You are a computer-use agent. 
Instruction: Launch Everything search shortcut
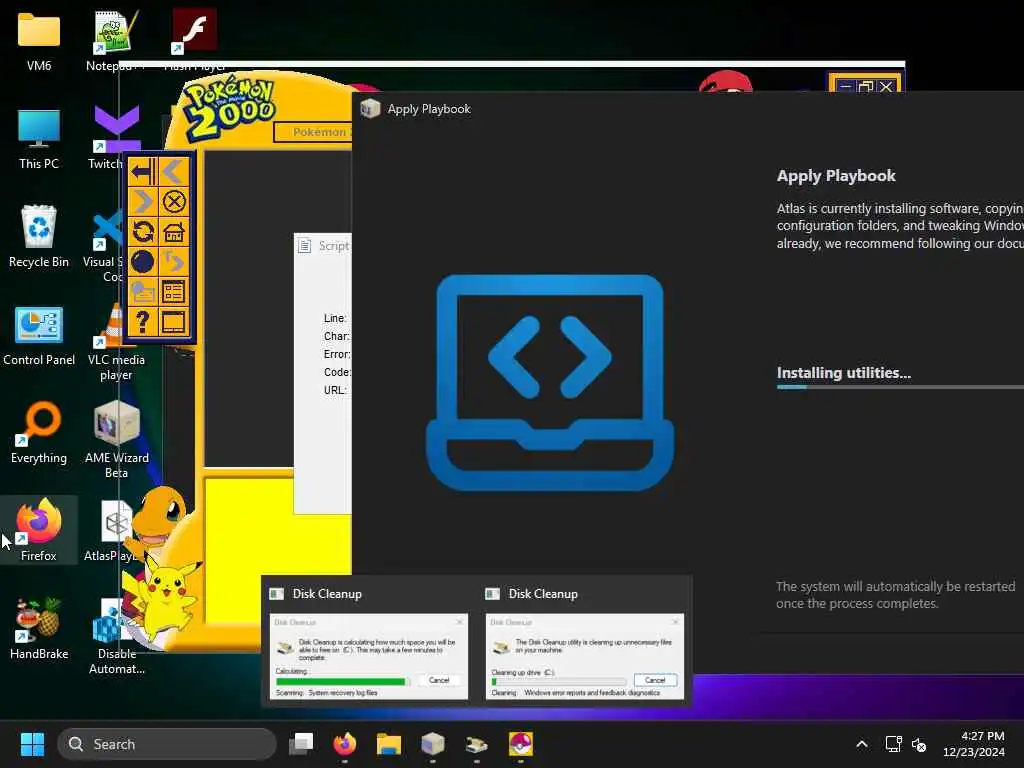(39, 432)
